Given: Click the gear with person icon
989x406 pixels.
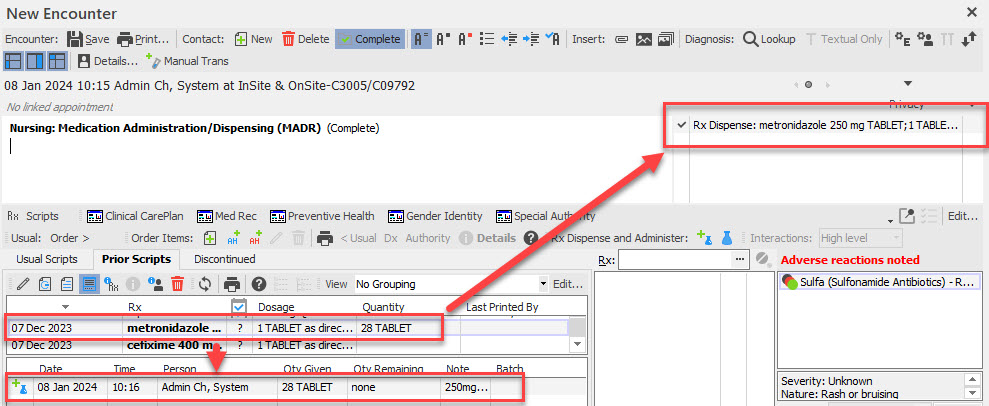Looking at the screenshot, I should pyautogui.click(x=925, y=39).
